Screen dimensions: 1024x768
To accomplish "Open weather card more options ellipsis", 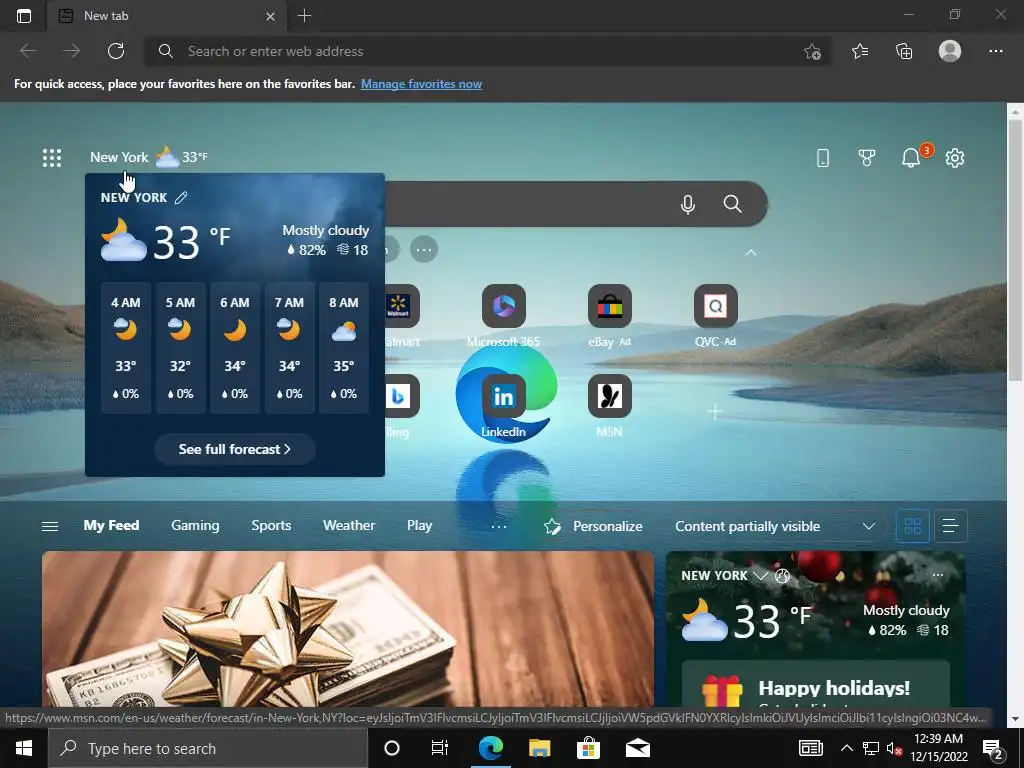I will 938,575.
